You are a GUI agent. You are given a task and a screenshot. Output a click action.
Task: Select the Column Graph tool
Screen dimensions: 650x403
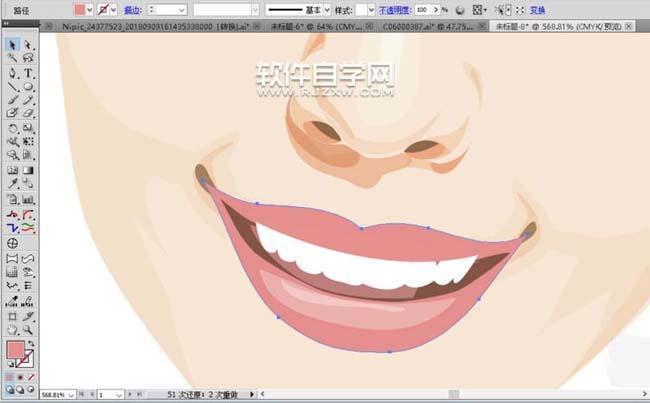coord(28,199)
